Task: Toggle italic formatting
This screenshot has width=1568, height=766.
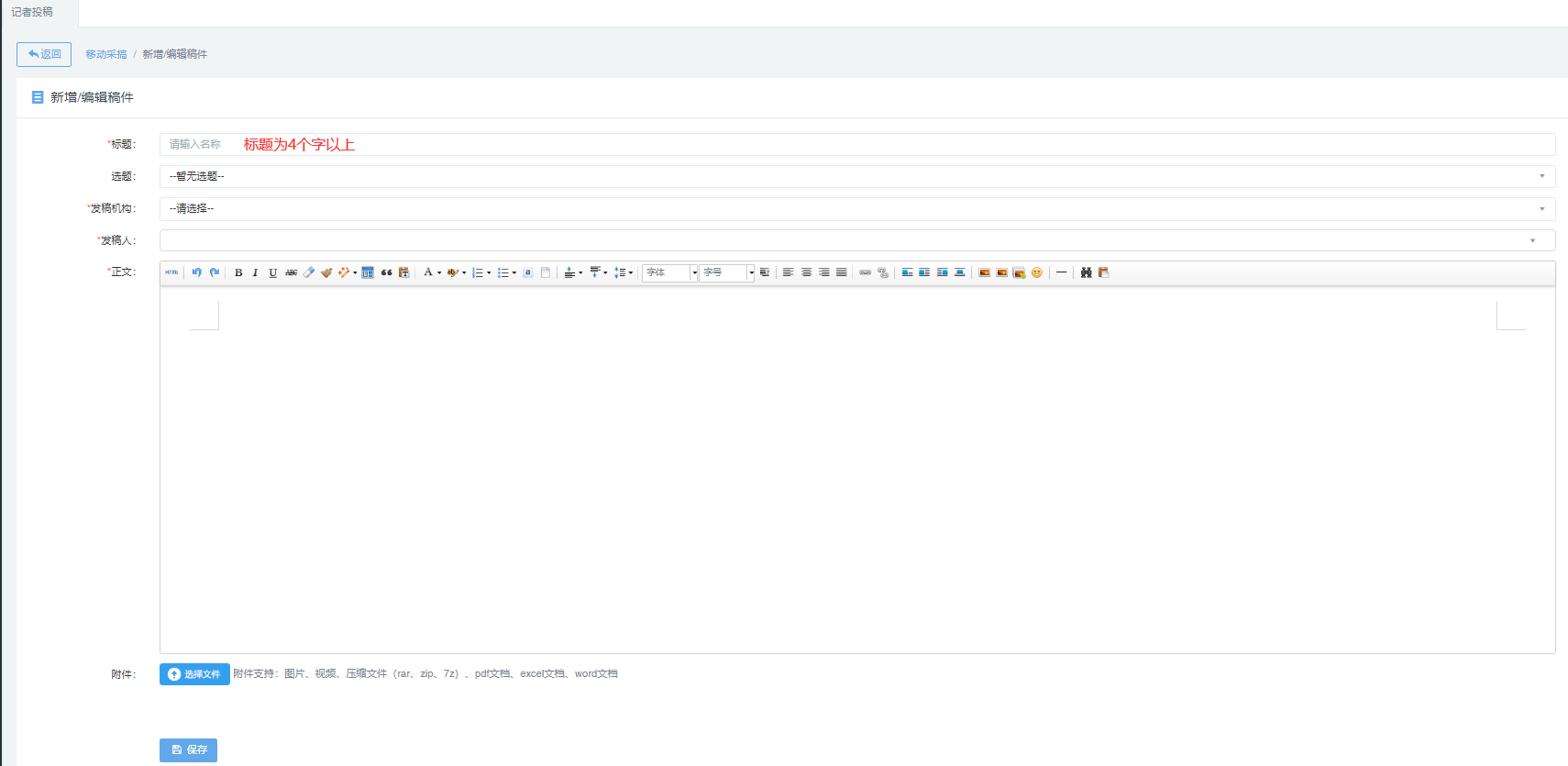Action: pyautogui.click(x=255, y=272)
